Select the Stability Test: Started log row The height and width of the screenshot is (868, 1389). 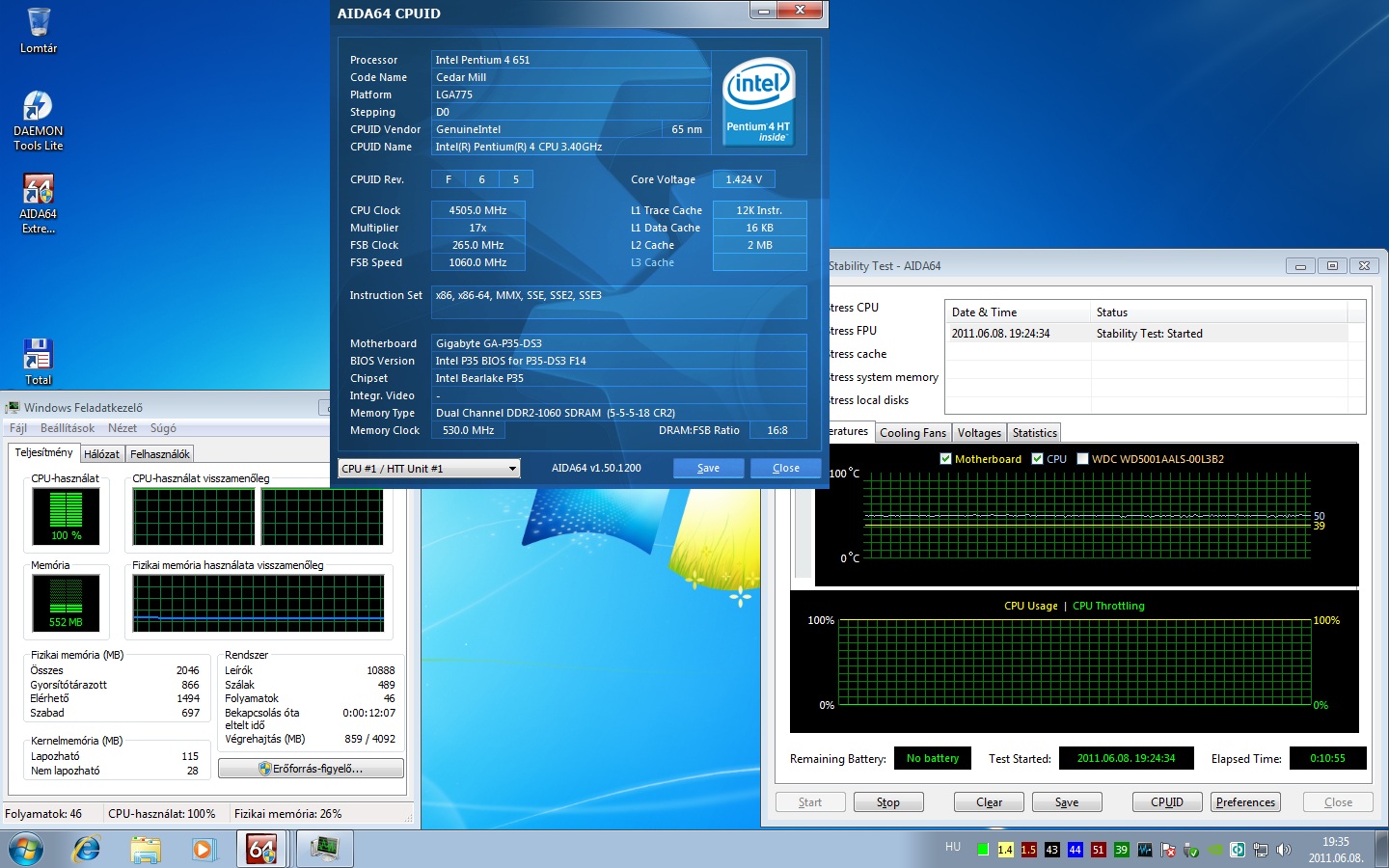[1147, 334]
